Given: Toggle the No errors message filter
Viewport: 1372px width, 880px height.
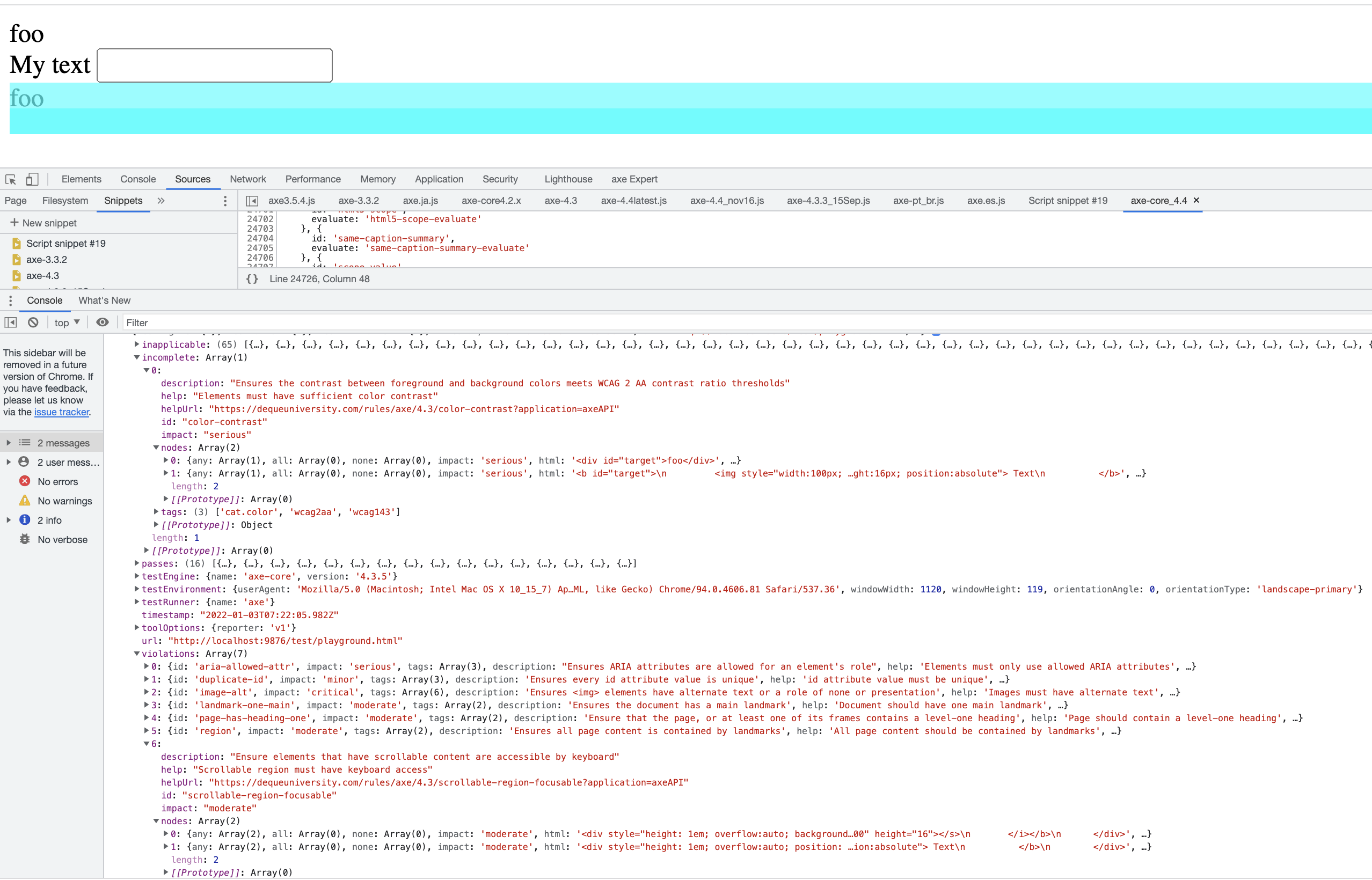Looking at the screenshot, I should [57, 481].
